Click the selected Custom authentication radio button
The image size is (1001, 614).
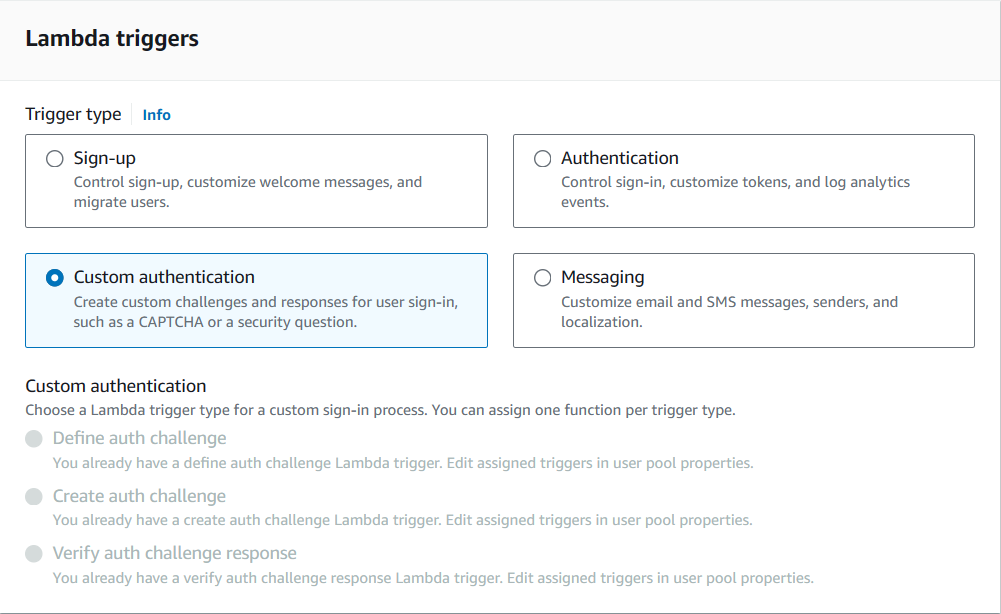tap(55, 278)
